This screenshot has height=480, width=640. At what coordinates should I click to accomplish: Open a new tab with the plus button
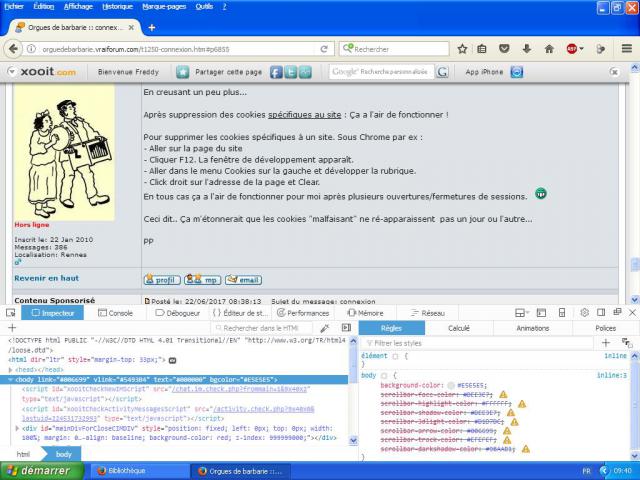(x=152, y=28)
